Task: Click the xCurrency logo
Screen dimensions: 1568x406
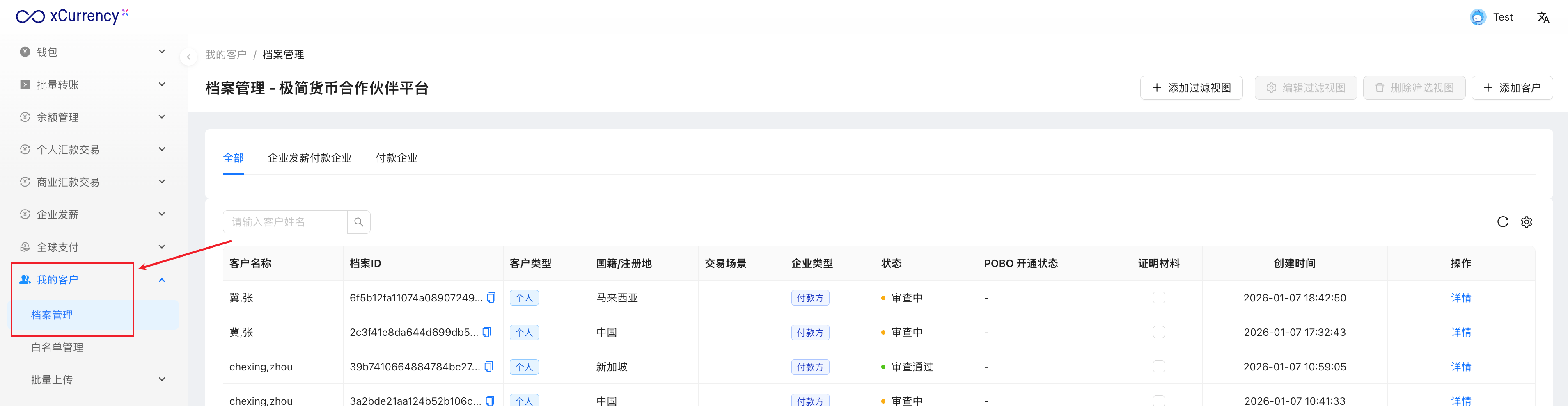Action: (x=72, y=16)
